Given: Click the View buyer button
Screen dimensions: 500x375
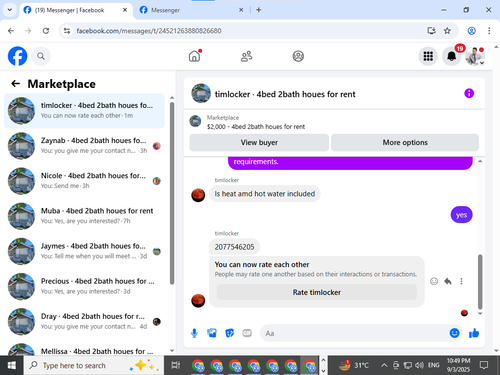Looking at the screenshot, I should pos(259,142).
